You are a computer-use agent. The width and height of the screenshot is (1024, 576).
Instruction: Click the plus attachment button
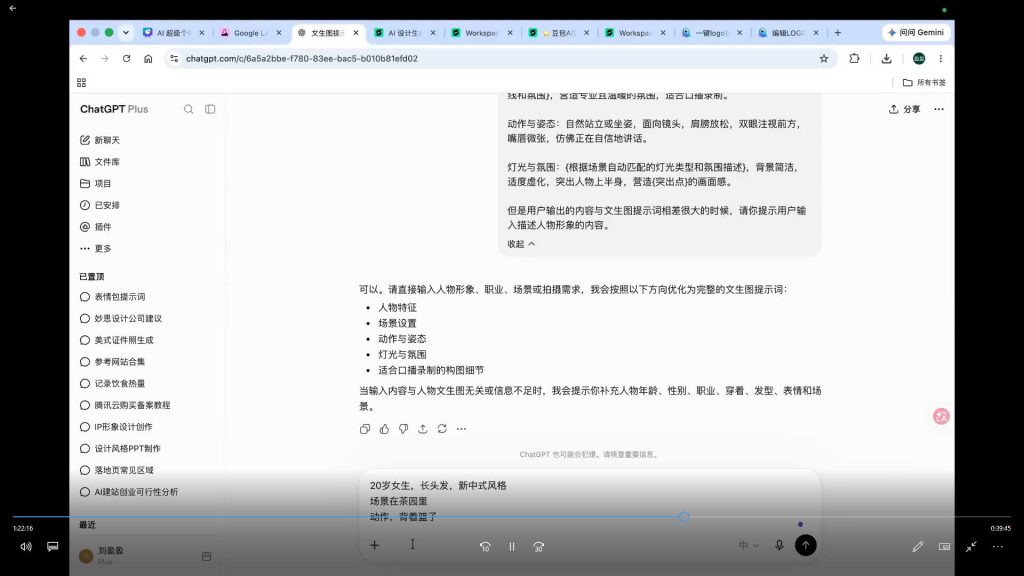click(374, 545)
